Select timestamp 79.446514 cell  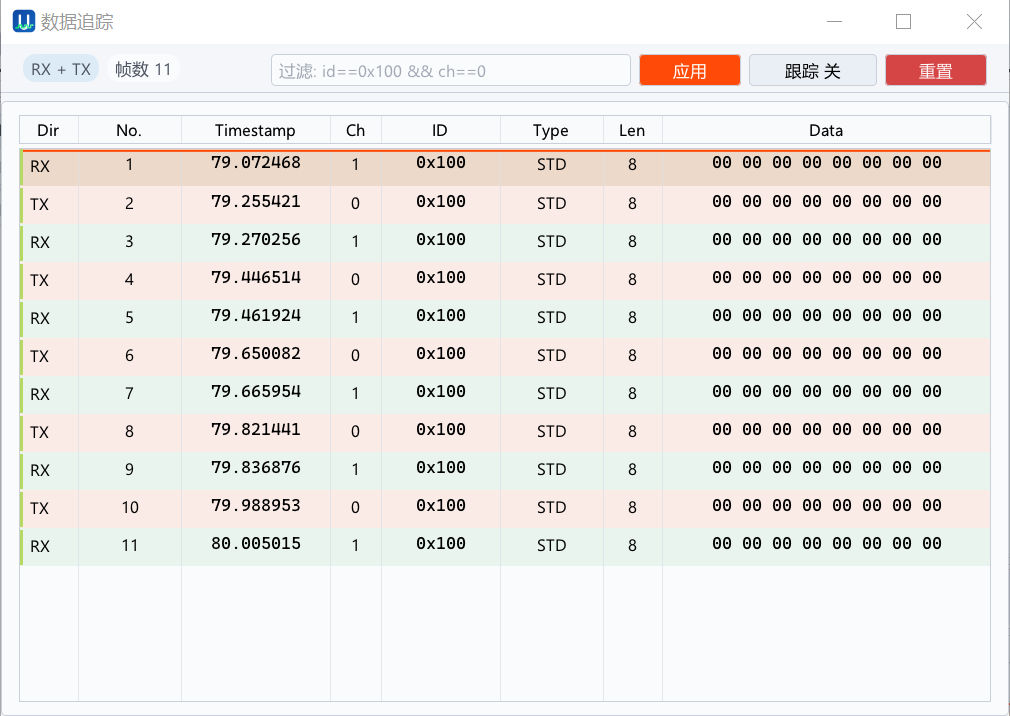(x=256, y=278)
